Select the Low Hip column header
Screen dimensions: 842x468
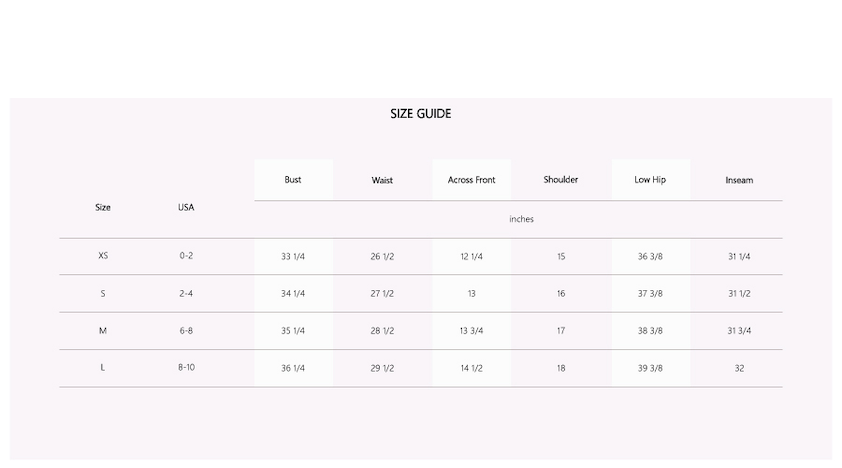[650, 180]
